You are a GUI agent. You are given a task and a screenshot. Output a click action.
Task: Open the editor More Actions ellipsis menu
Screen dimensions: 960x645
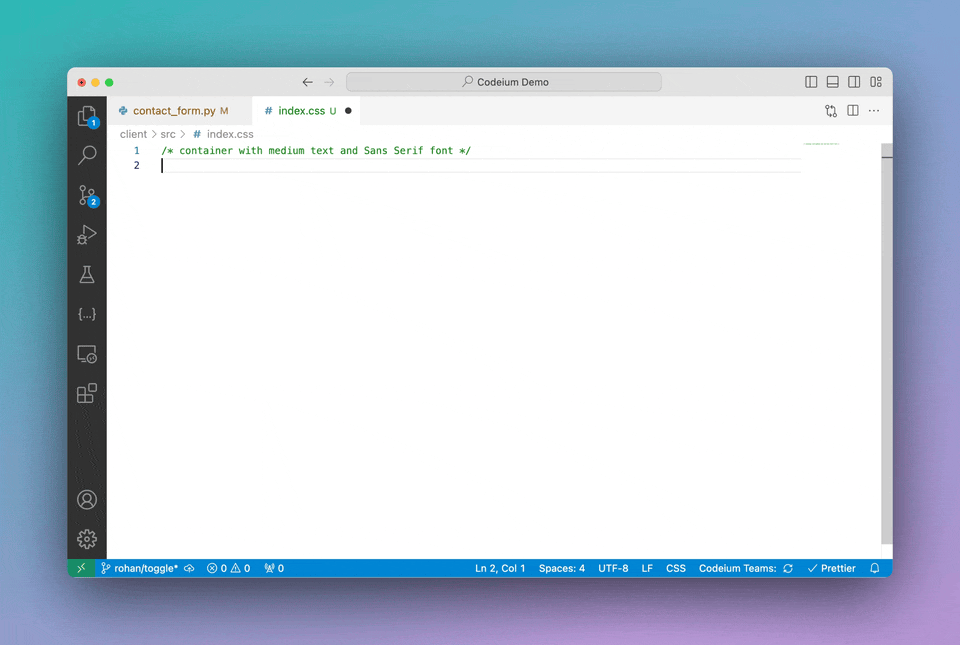tap(874, 111)
